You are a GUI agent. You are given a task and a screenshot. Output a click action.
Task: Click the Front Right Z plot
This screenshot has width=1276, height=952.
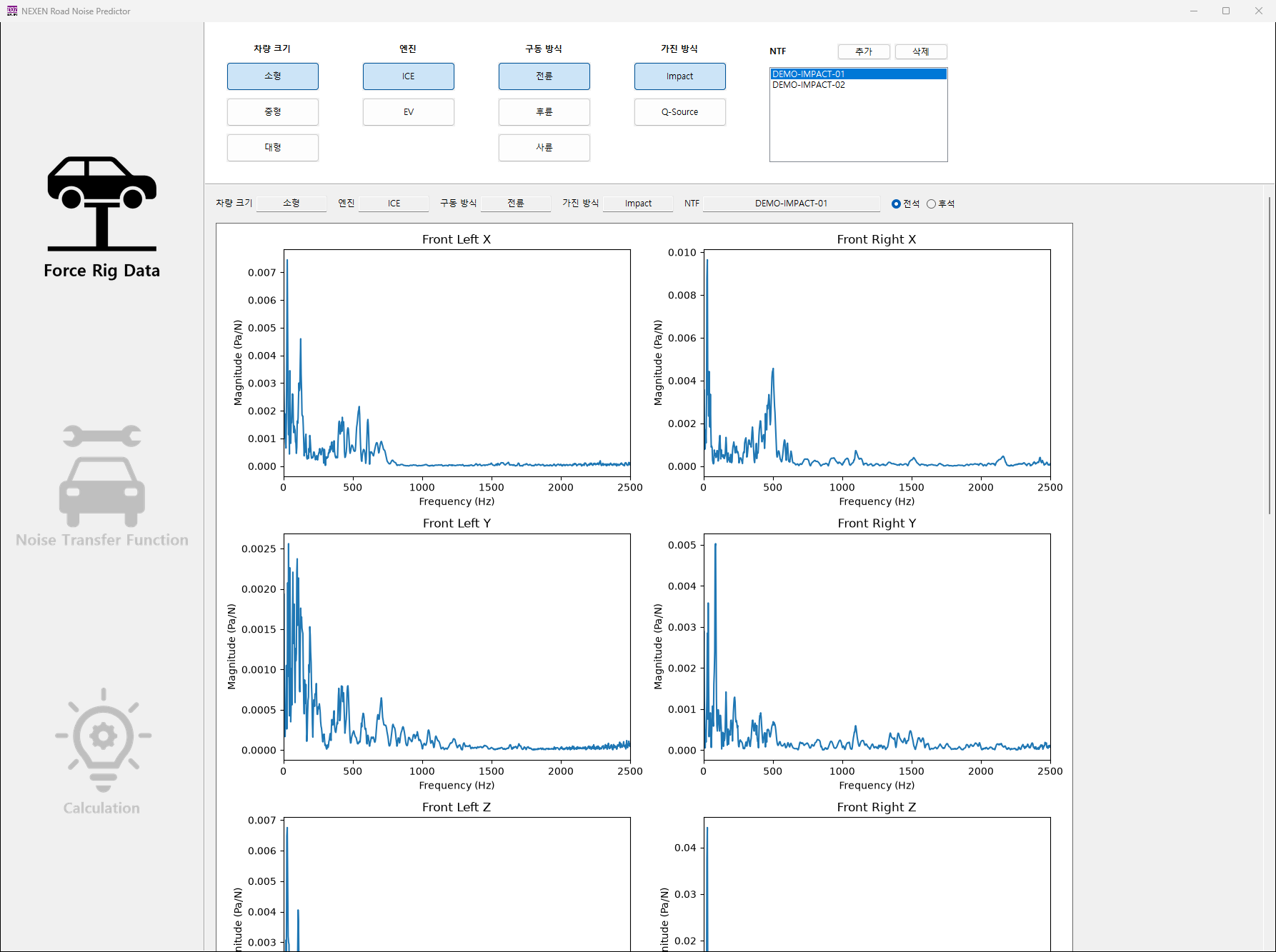[877, 884]
